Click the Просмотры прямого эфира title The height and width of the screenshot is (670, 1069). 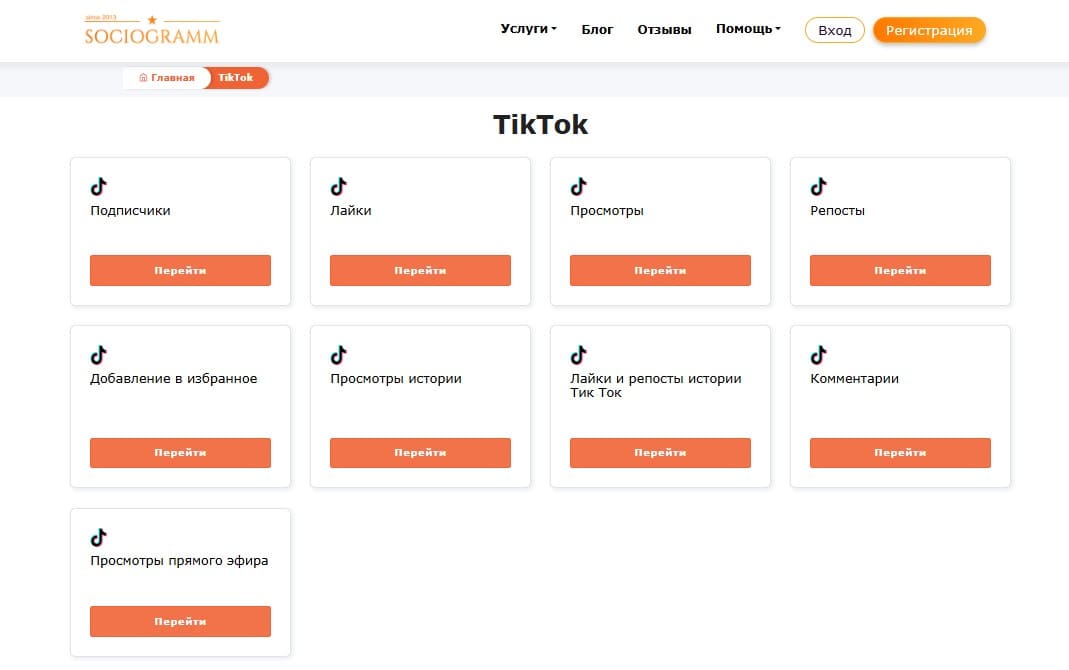pyautogui.click(x=179, y=561)
